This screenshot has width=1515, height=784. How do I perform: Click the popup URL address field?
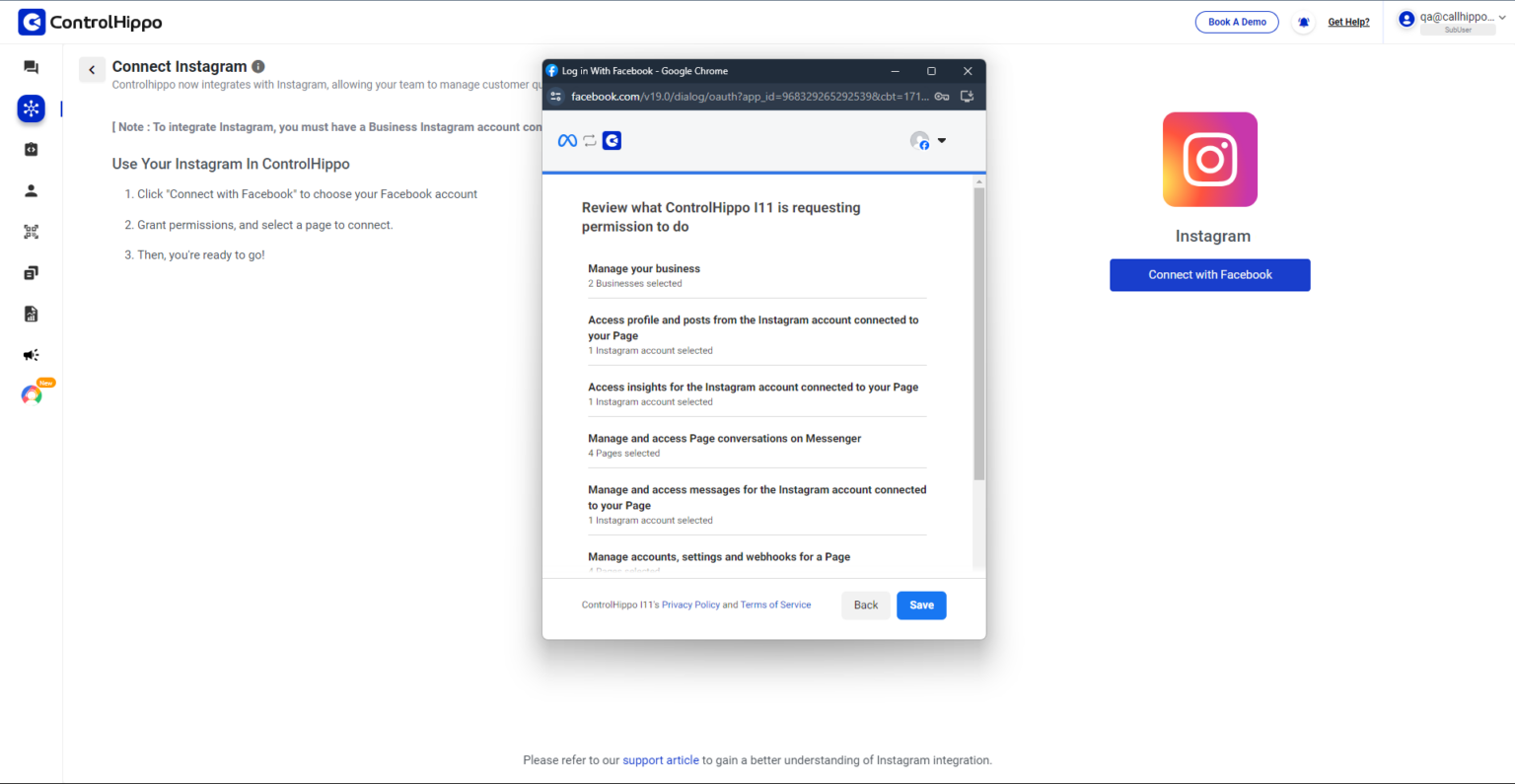point(750,97)
